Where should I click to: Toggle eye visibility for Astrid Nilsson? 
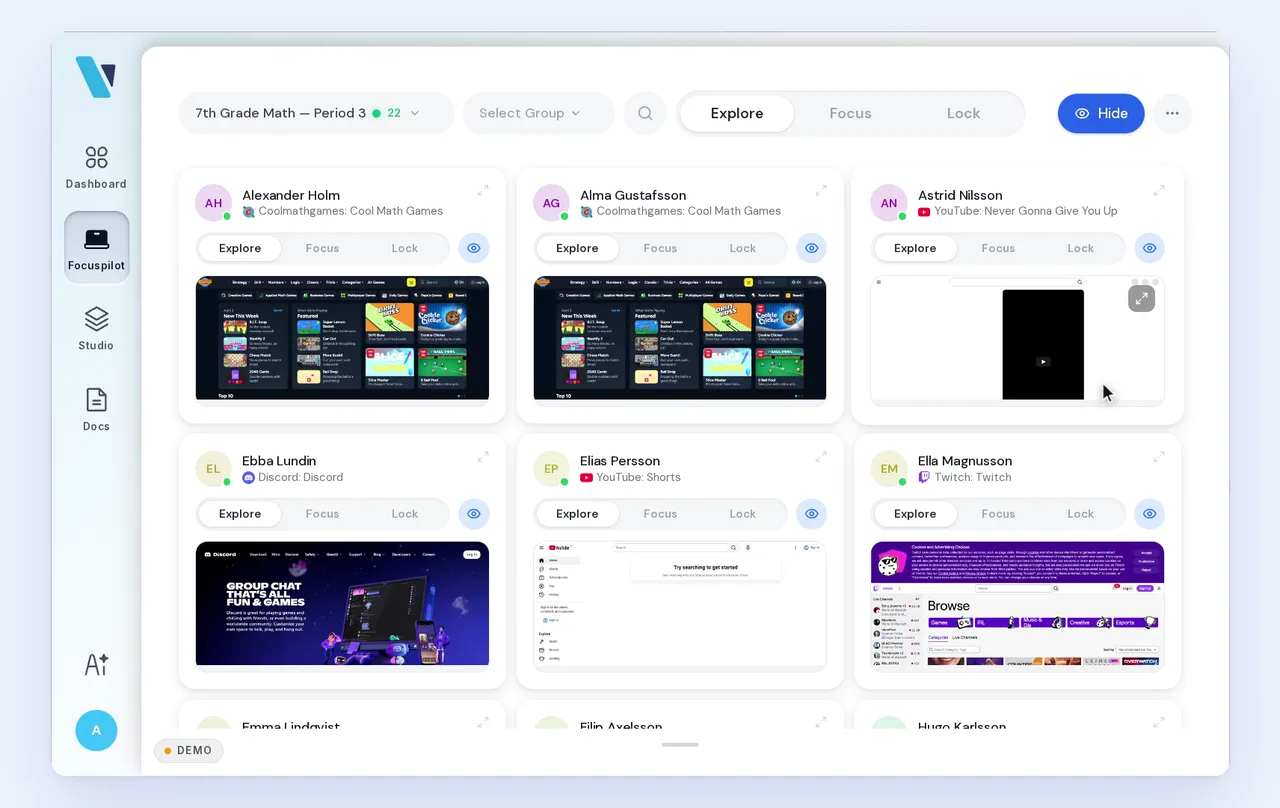(x=1150, y=248)
